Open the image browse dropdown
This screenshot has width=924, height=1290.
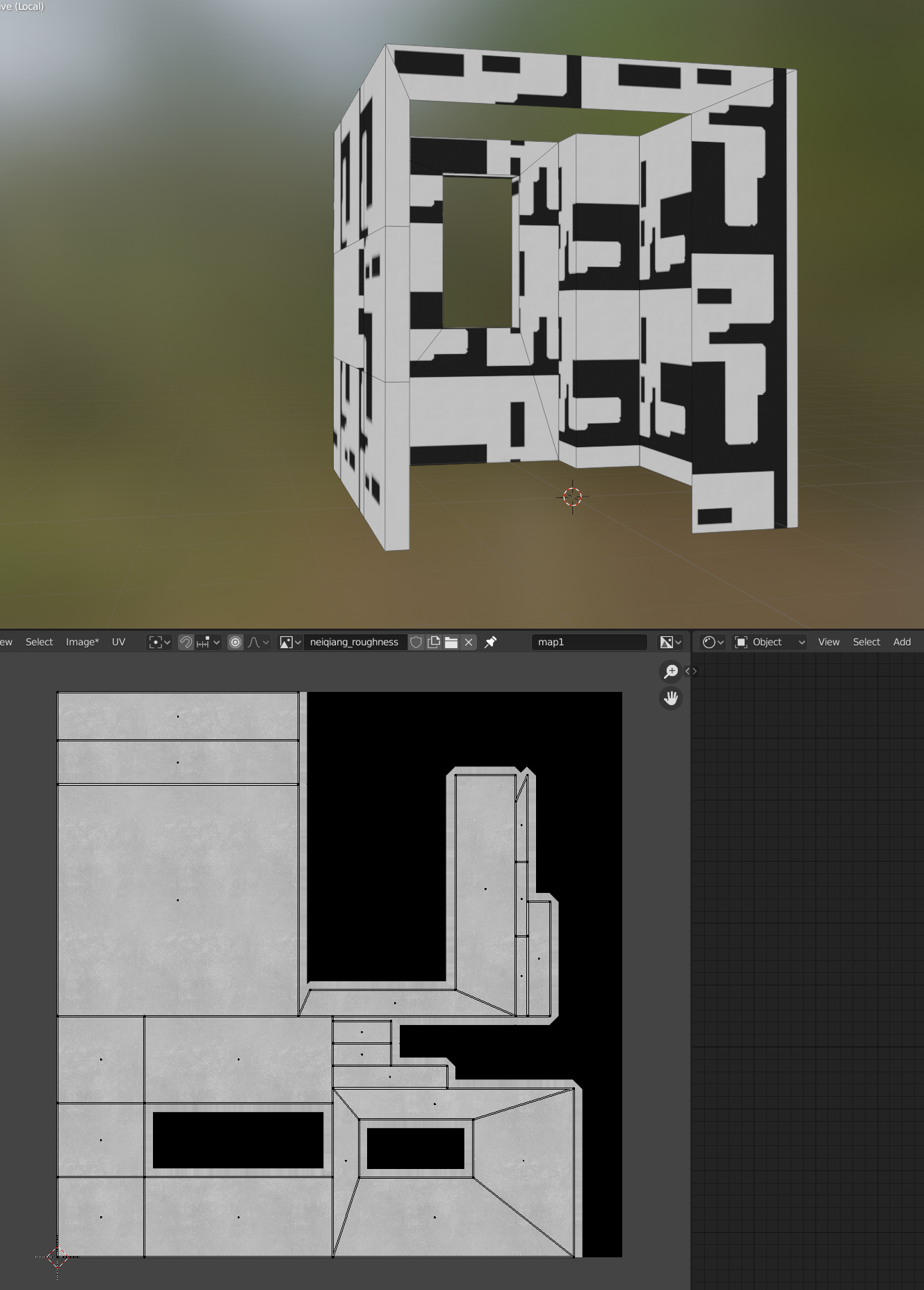pos(290,642)
